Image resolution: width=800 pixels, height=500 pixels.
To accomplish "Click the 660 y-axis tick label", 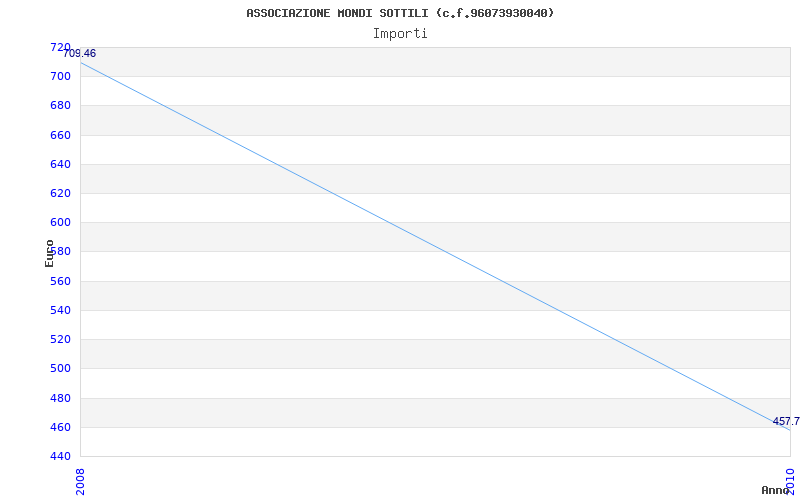I will 60,135.
